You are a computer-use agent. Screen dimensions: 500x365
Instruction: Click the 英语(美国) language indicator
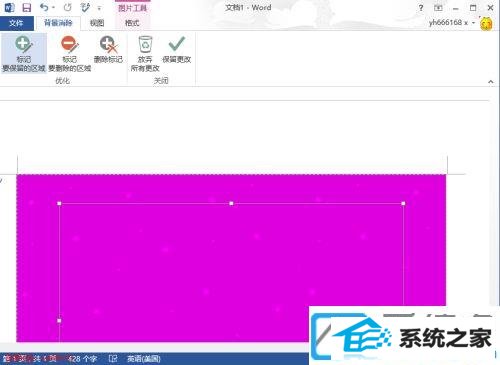(x=144, y=359)
